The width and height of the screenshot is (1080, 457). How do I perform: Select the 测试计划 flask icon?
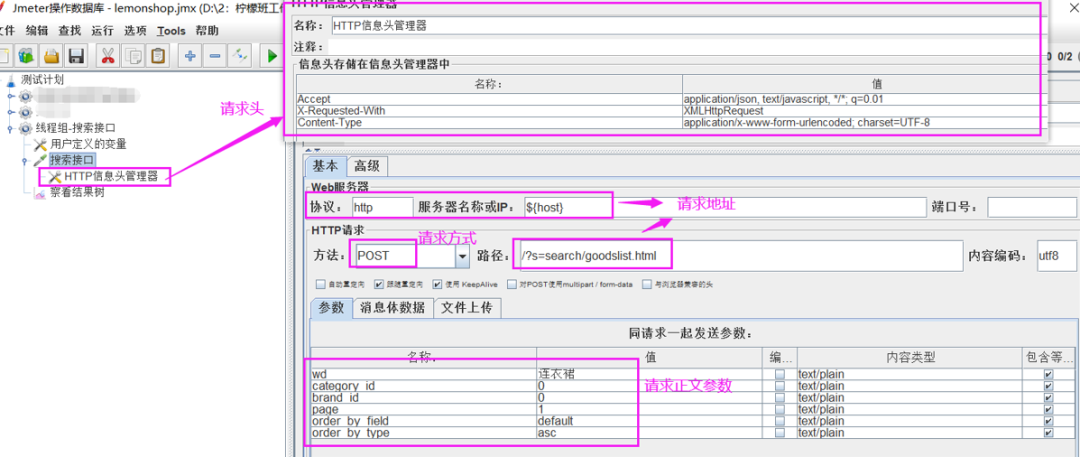10,79
